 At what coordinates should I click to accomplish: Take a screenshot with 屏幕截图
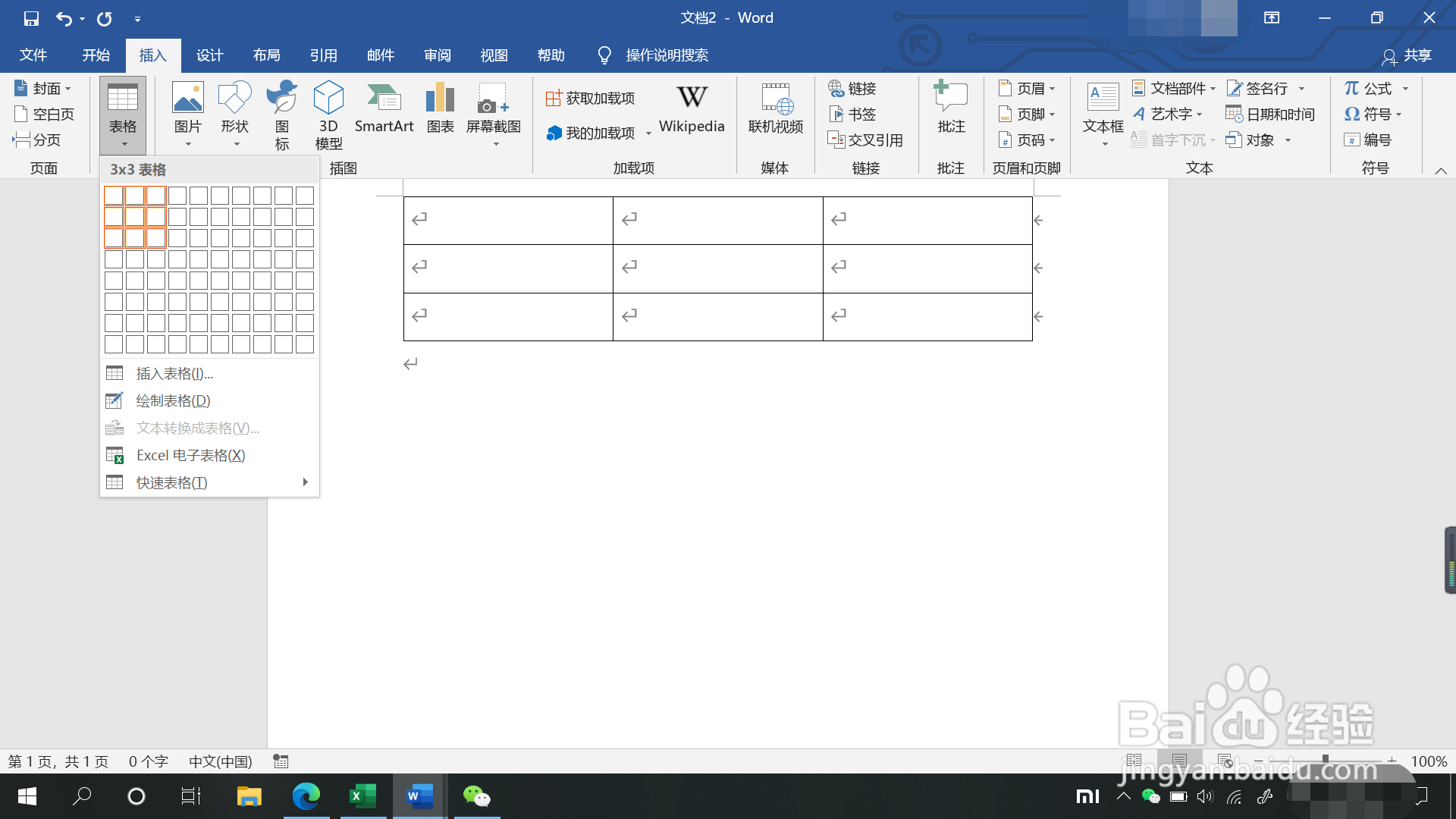tap(493, 114)
